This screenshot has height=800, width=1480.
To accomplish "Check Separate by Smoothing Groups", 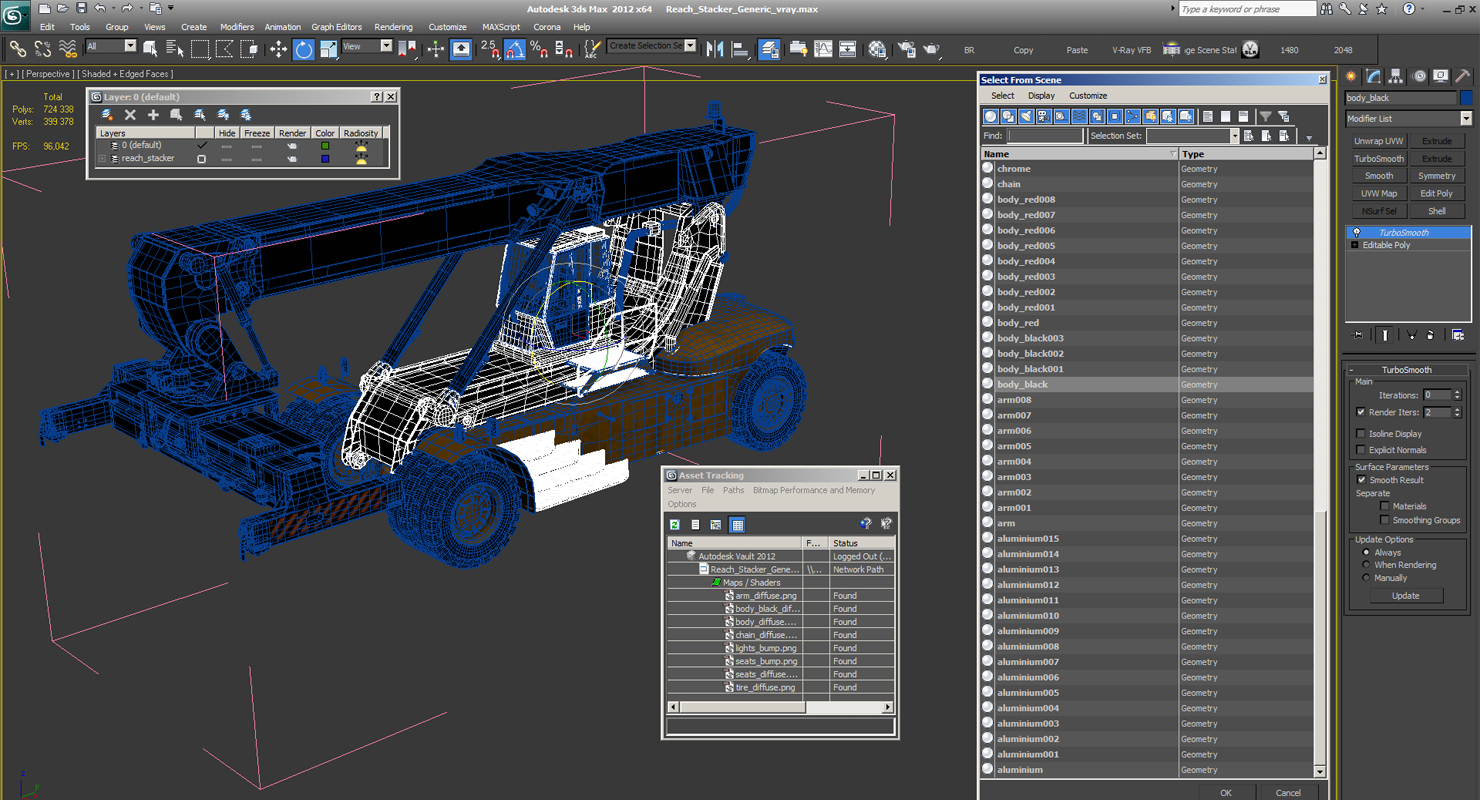I will (x=1385, y=520).
